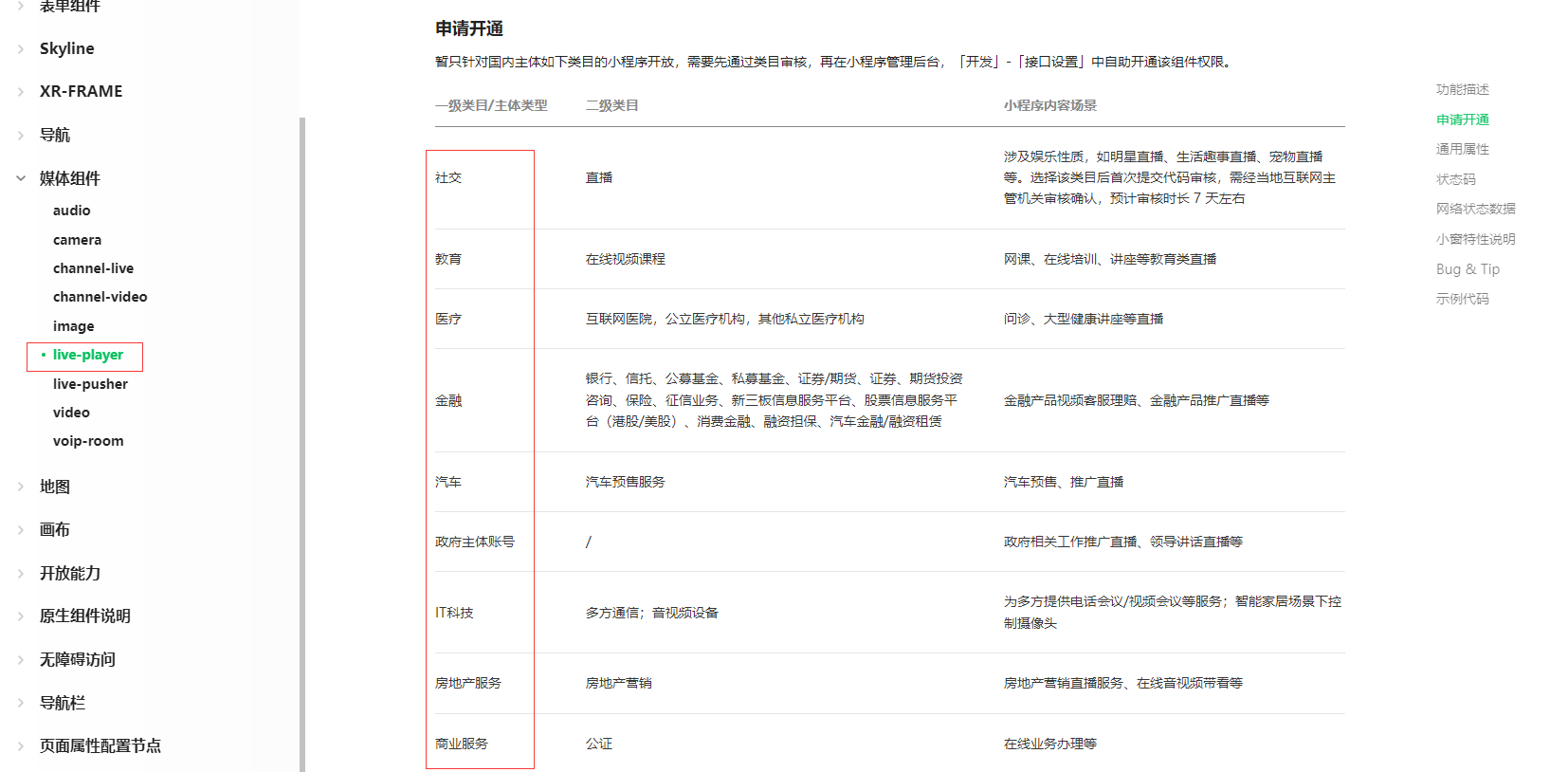Screen dimensions: 1568x772
Task: Click the 房地产服务 category cell
Action: coord(468,683)
